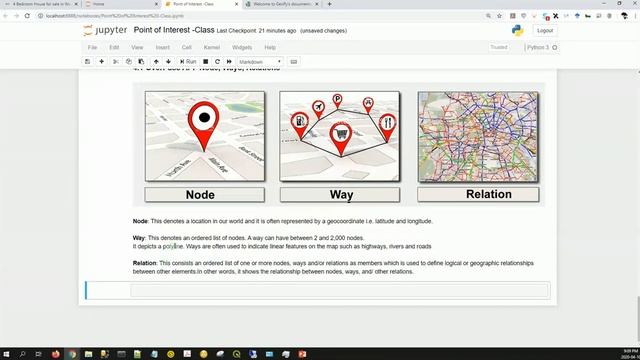Screen dimensions: 640x360
Task: Paste cells below toolbar icon
Action: click(141, 62)
